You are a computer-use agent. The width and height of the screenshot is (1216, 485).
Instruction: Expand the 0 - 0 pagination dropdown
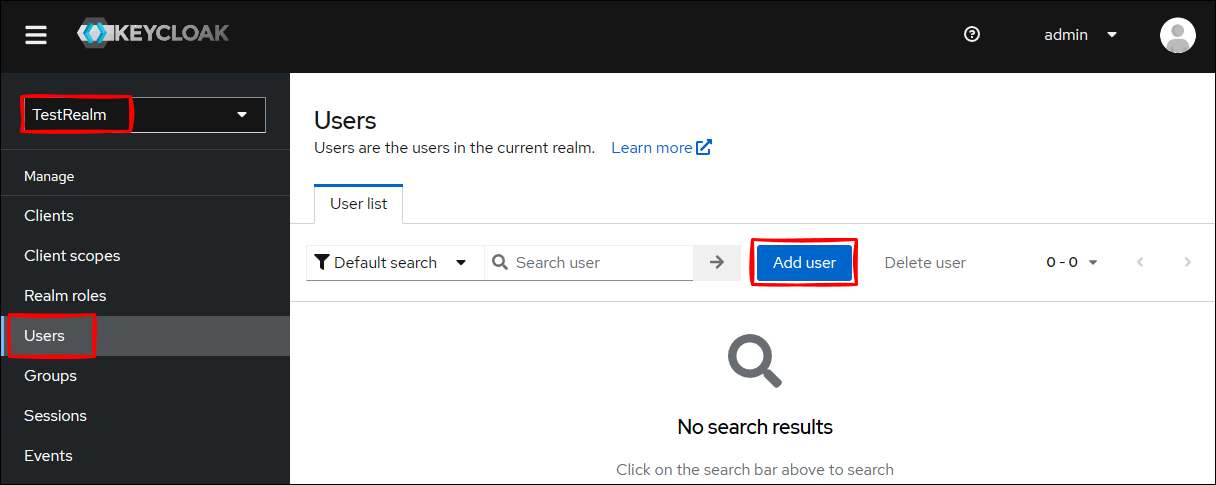tap(1071, 263)
